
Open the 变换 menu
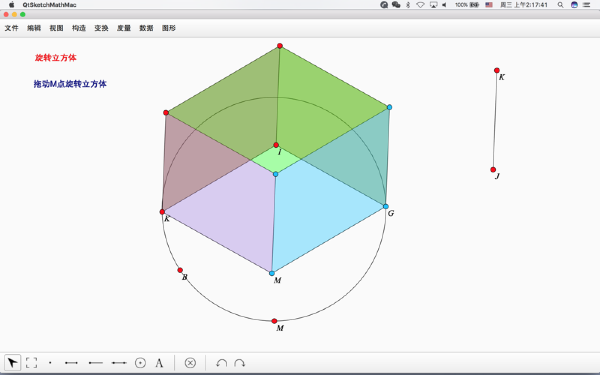(x=101, y=28)
